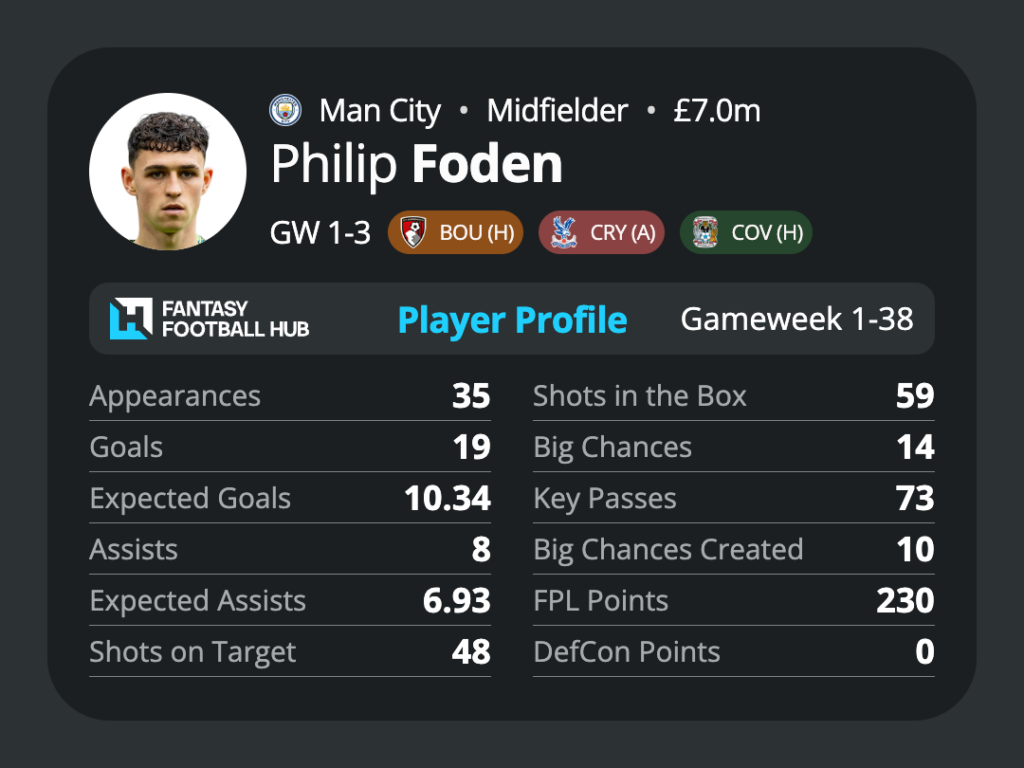Click the £7.0m price label
This screenshot has width=1024, height=768.
717,111
